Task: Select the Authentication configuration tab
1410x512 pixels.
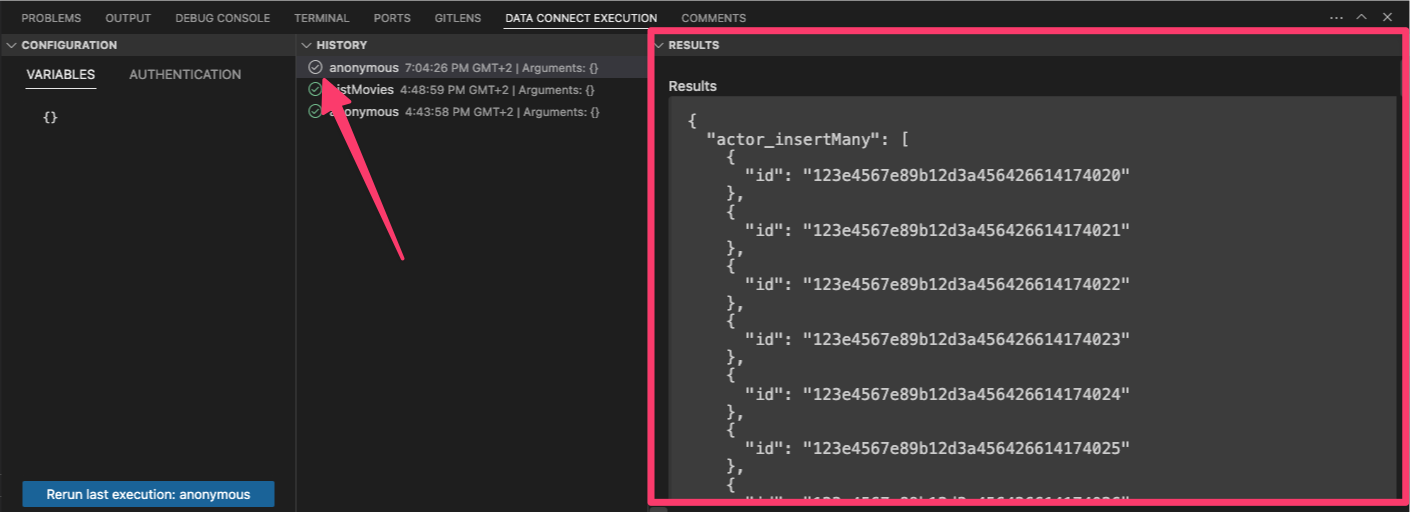Action: point(185,75)
